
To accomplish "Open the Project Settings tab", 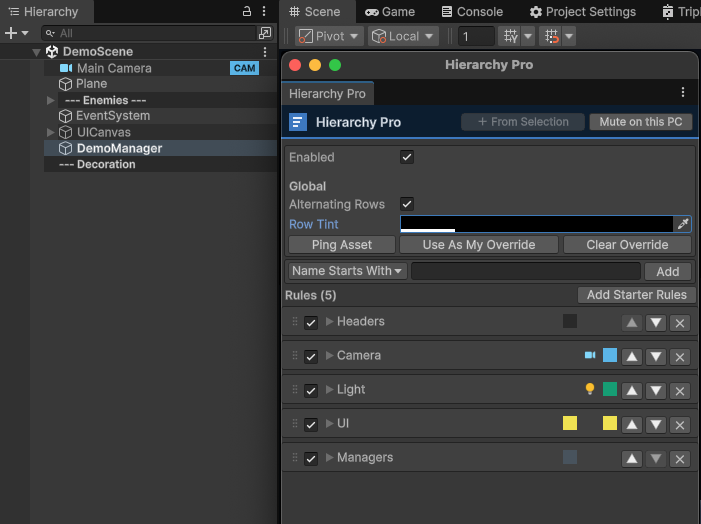I will pos(583,12).
